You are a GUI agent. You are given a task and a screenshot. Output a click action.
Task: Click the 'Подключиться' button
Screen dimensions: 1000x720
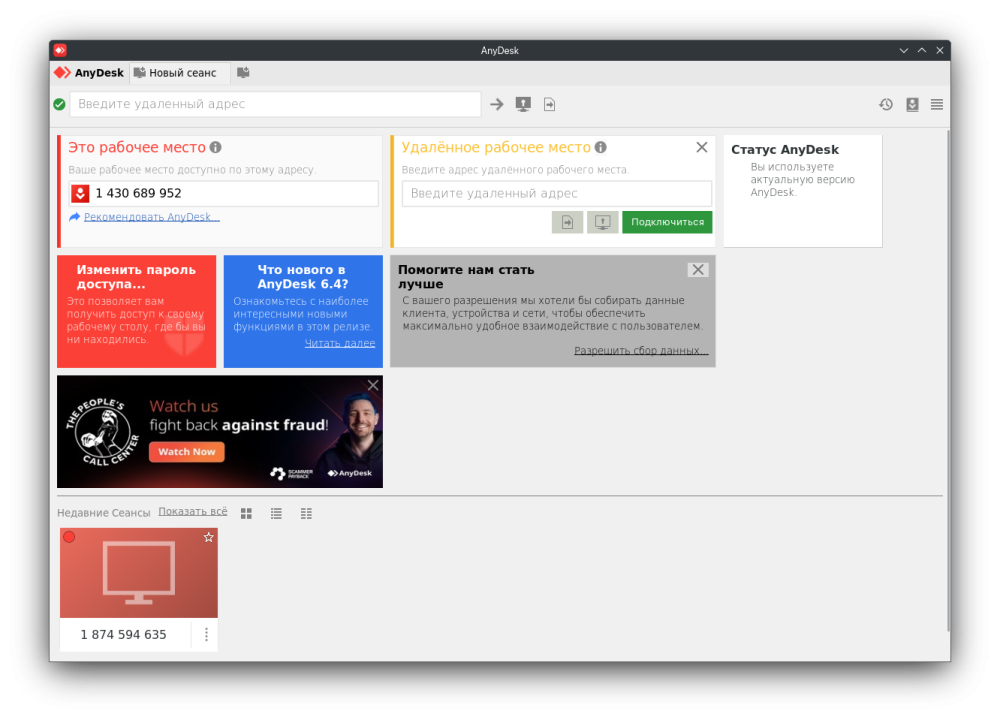coord(667,222)
